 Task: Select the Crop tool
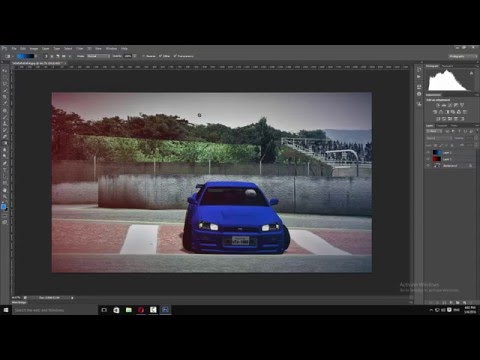(5, 97)
